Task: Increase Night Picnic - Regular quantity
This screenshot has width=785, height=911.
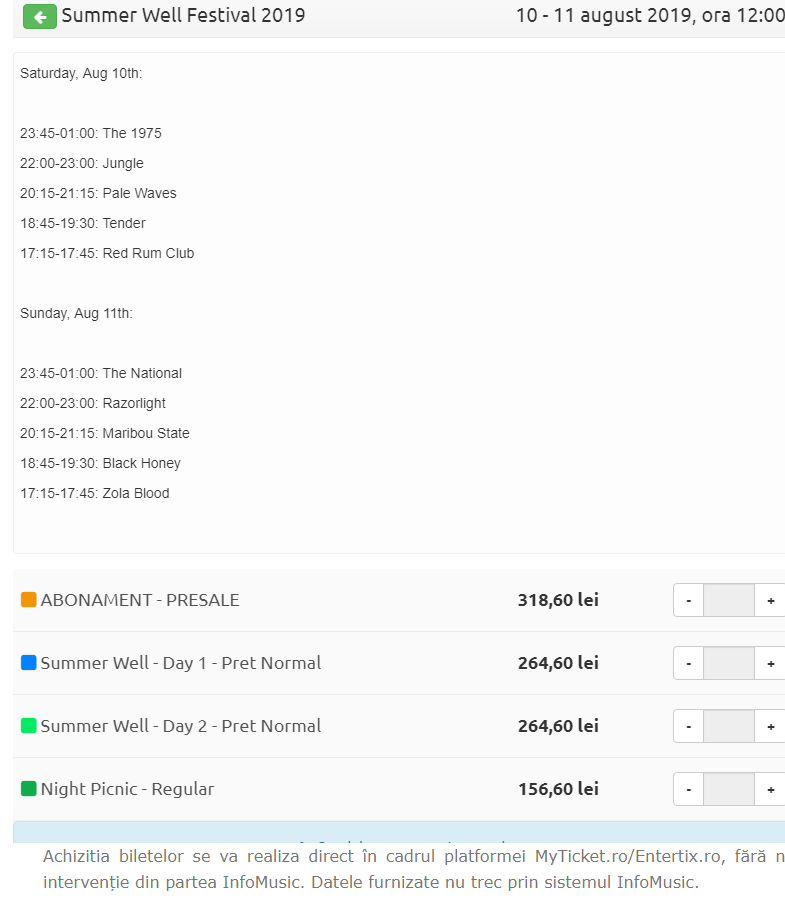Action: pos(770,789)
